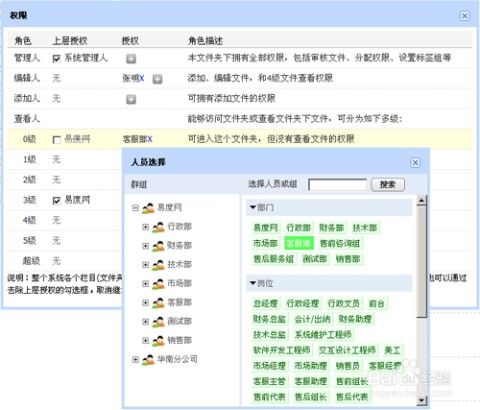Expand the 市场部 tree node
The width and height of the screenshot is (480, 410).
pos(145,284)
